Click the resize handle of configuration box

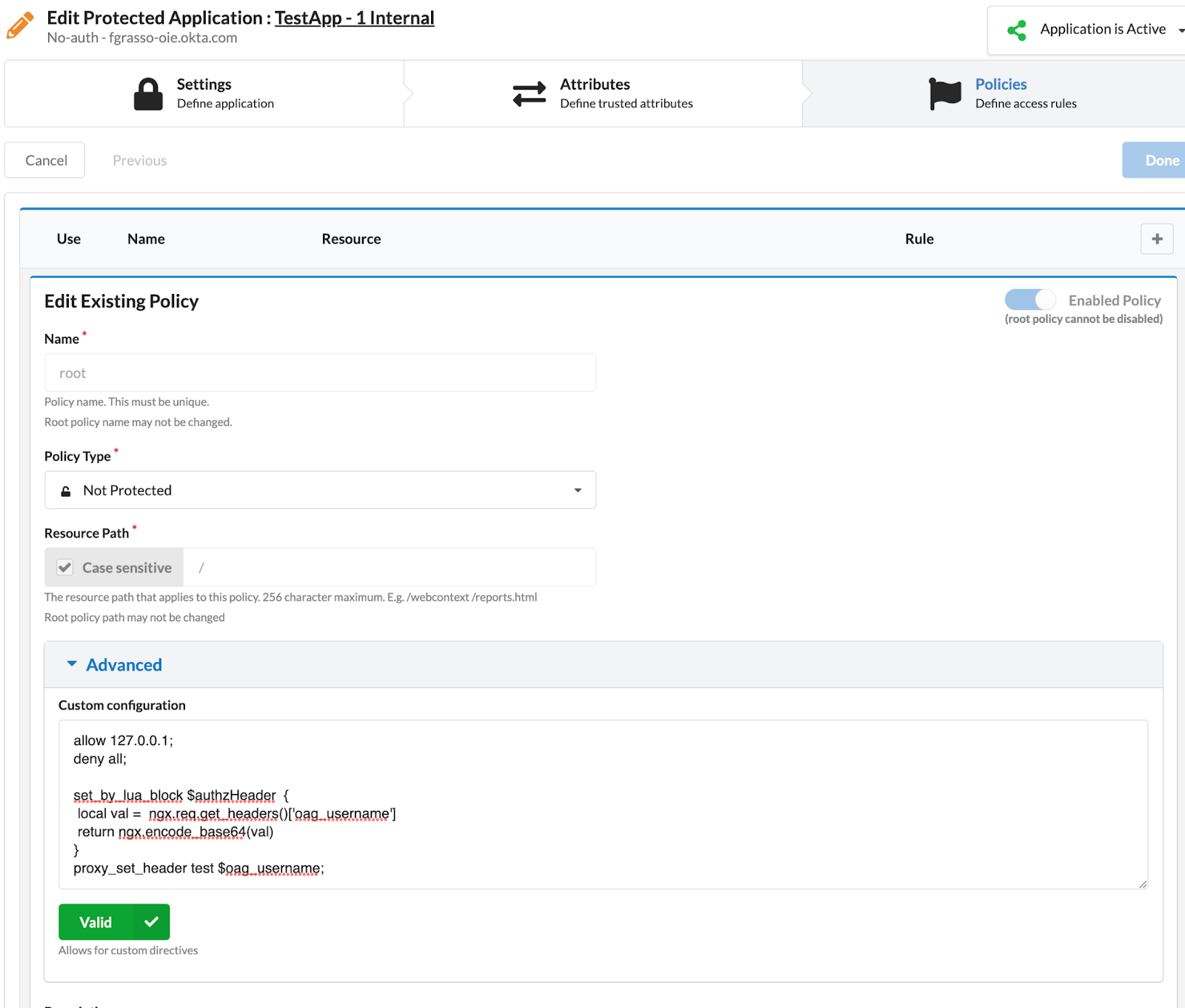click(1143, 884)
